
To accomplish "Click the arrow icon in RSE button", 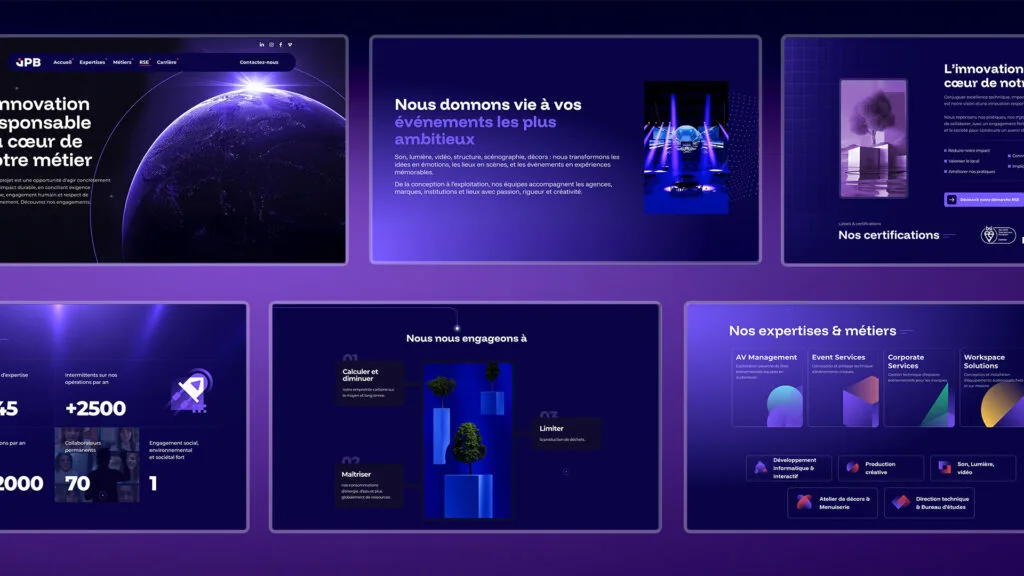I will click(x=952, y=200).
